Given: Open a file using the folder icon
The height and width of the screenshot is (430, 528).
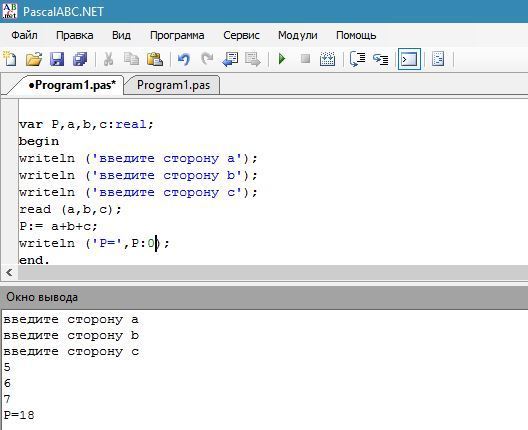Looking at the screenshot, I should point(34,59).
